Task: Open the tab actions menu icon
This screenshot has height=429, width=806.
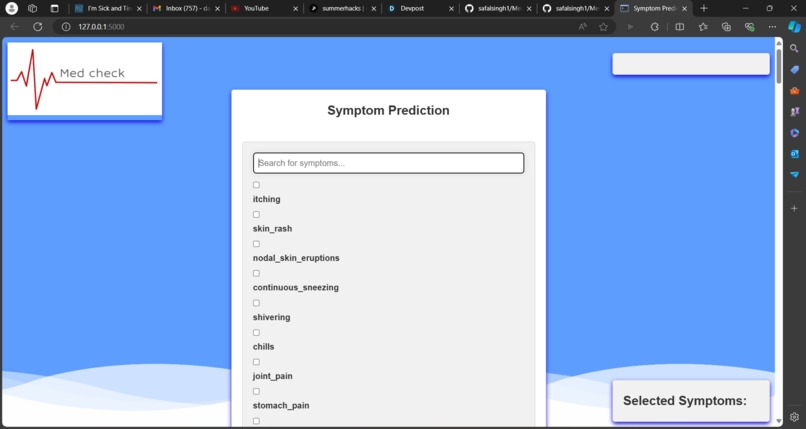Action: [54, 8]
